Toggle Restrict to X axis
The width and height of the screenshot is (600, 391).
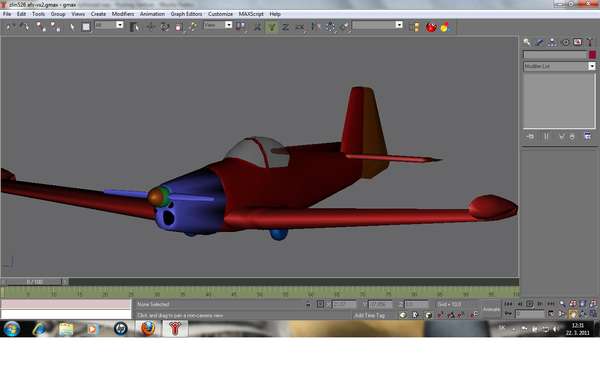coord(258,27)
